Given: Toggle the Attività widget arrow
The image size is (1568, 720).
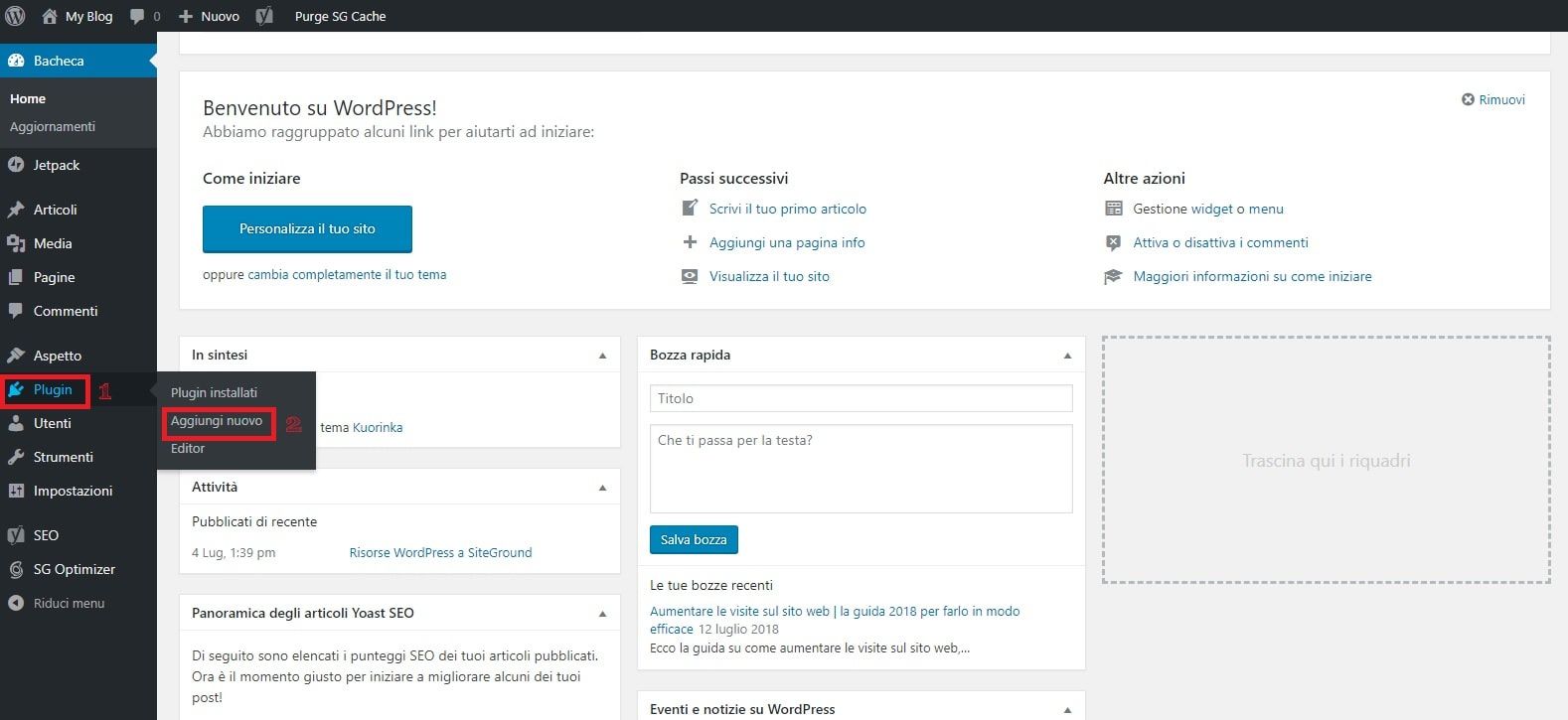Looking at the screenshot, I should (602, 488).
